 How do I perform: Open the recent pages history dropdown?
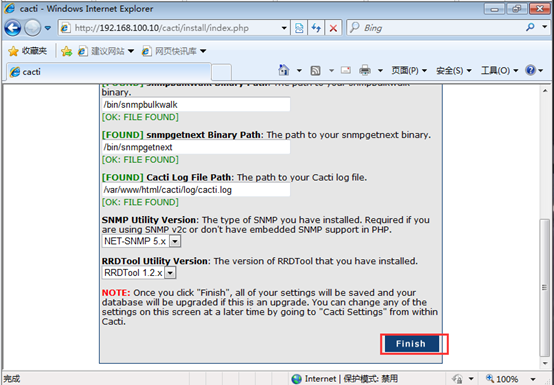[48, 28]
